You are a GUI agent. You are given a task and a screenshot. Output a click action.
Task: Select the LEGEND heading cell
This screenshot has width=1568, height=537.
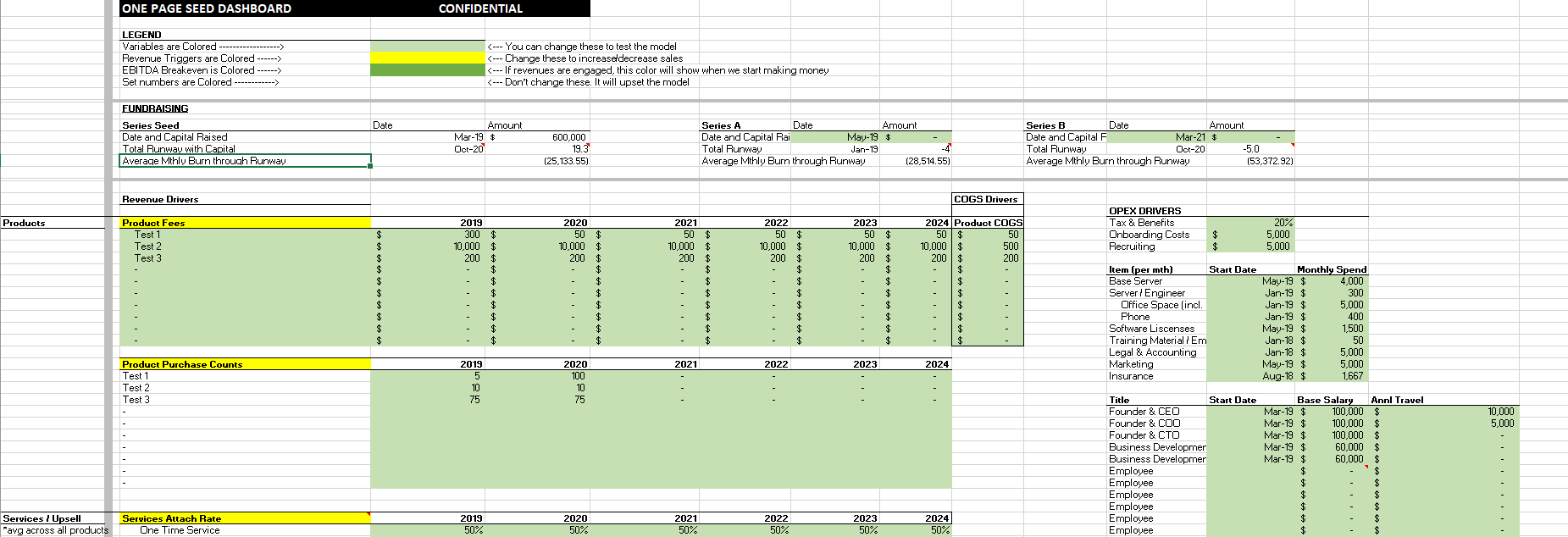pos(141,35)
